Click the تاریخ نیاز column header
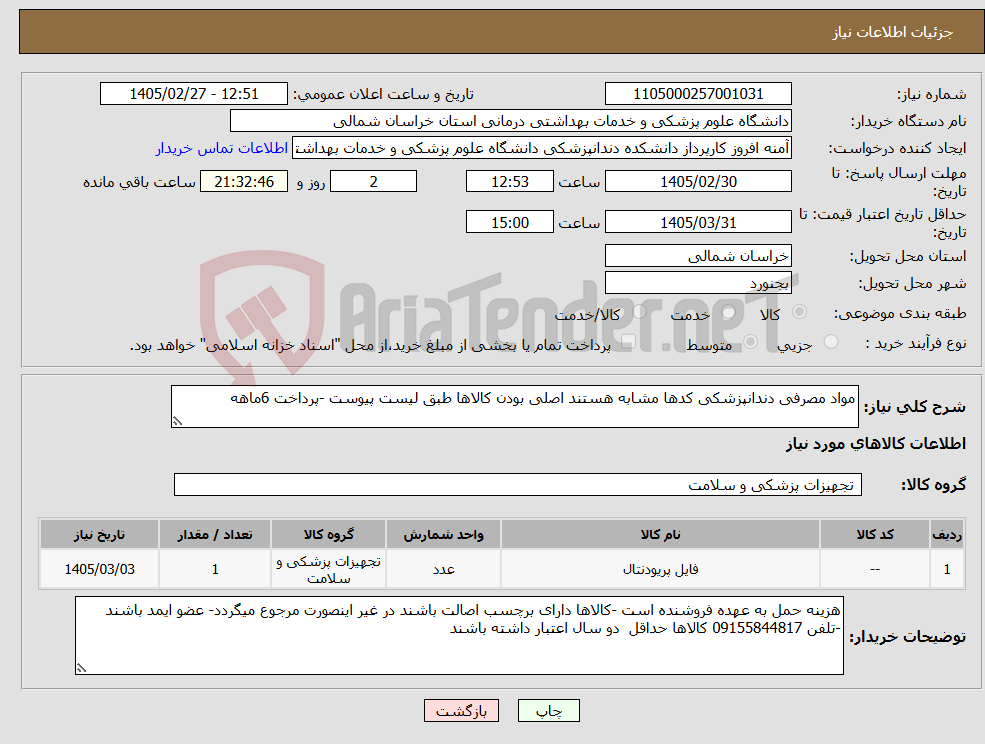Screen dimensions: 985x744 pyautogui.click(x=99, y=535)
